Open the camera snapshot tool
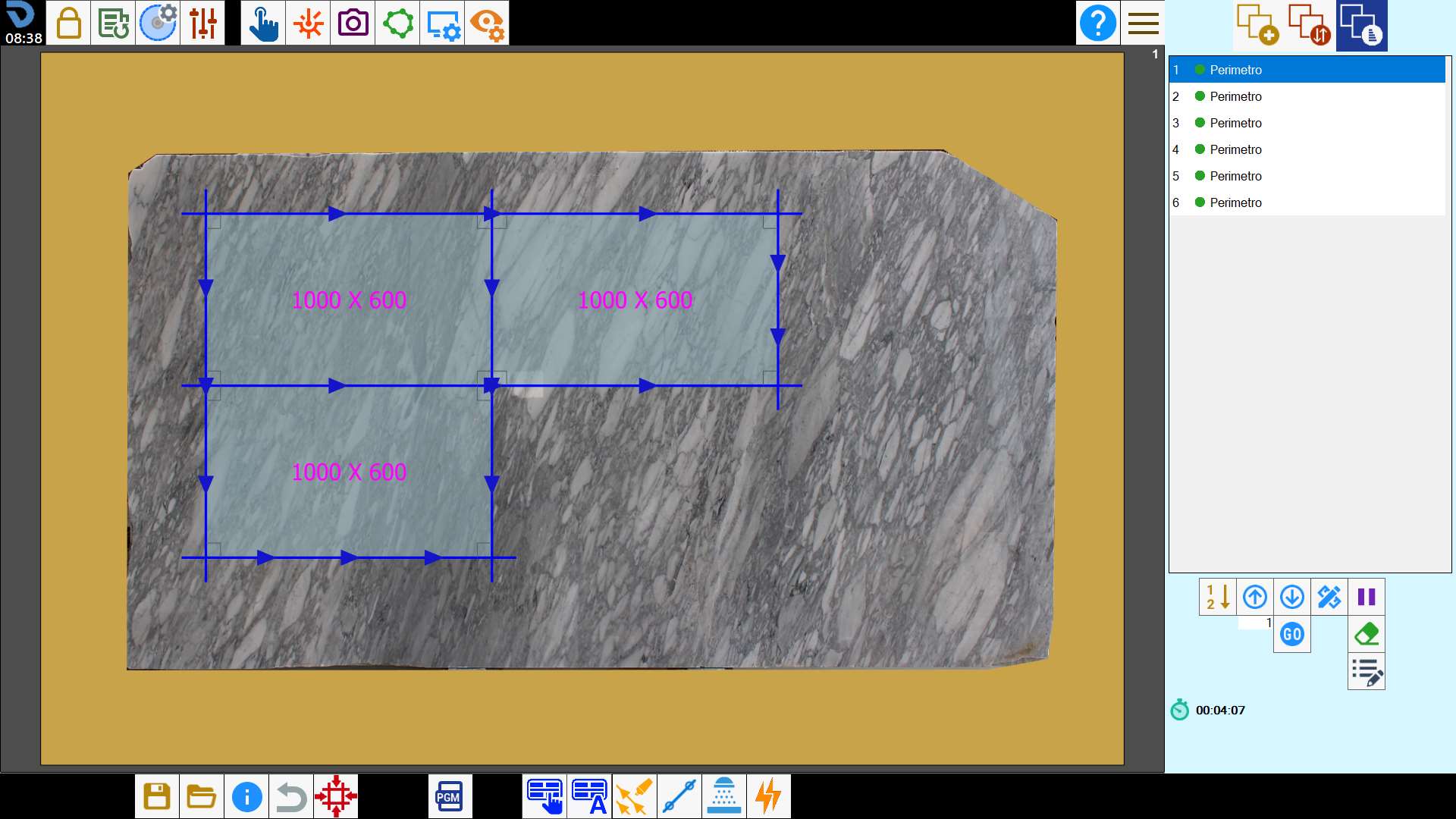 click(353, 23)
